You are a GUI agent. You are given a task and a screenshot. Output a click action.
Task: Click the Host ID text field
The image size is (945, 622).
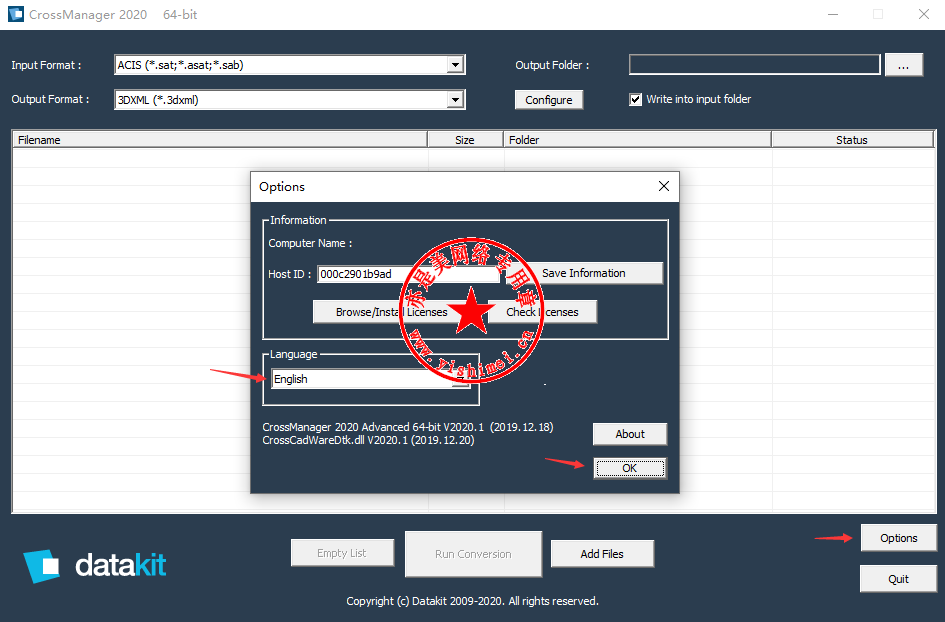click(409, 274)
